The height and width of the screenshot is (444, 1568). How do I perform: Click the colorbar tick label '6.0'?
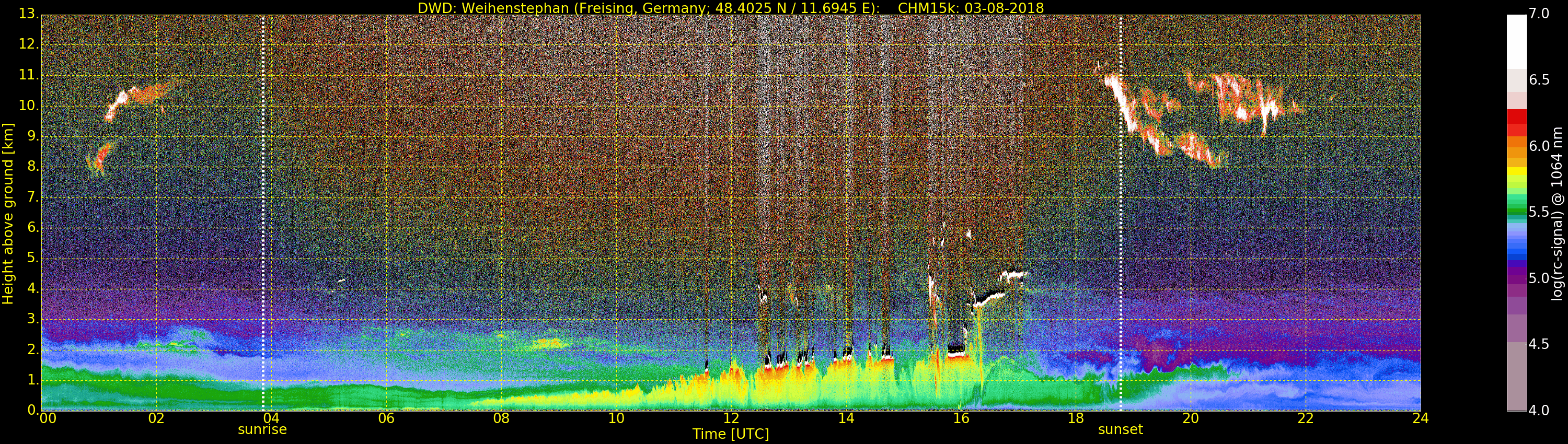point(1539,146)
